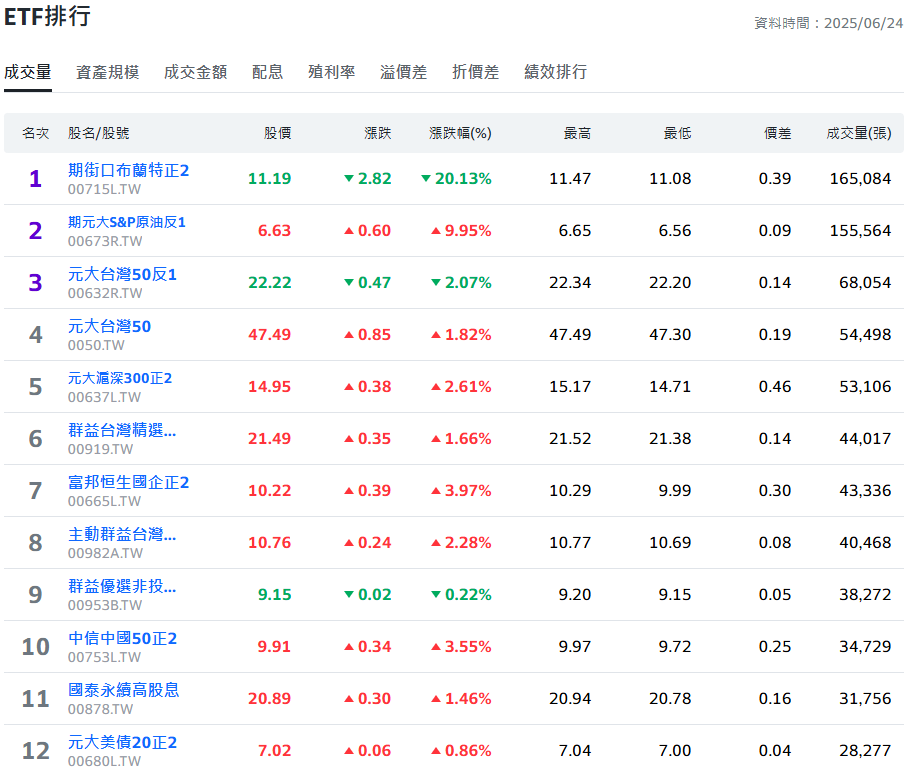
Task: Open 中信中國50正2 ETF link
Action: (122, 638)
